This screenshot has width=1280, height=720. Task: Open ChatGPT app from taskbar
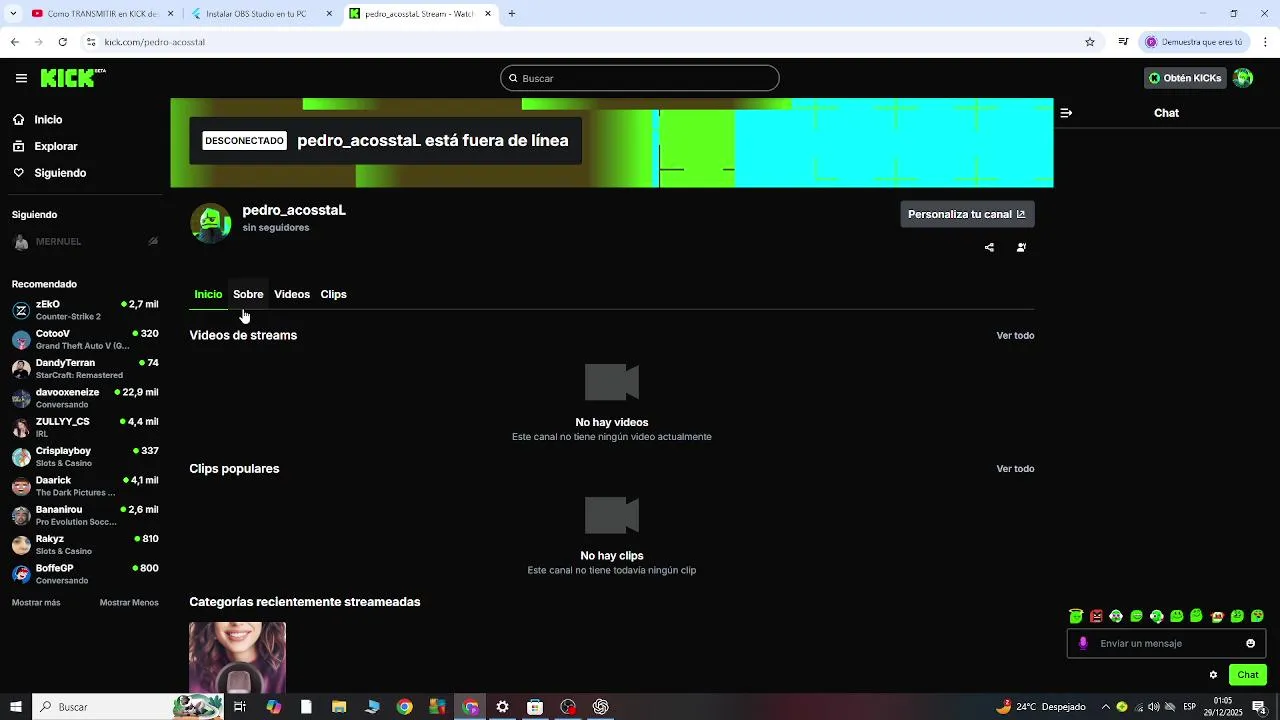(601, 707)
